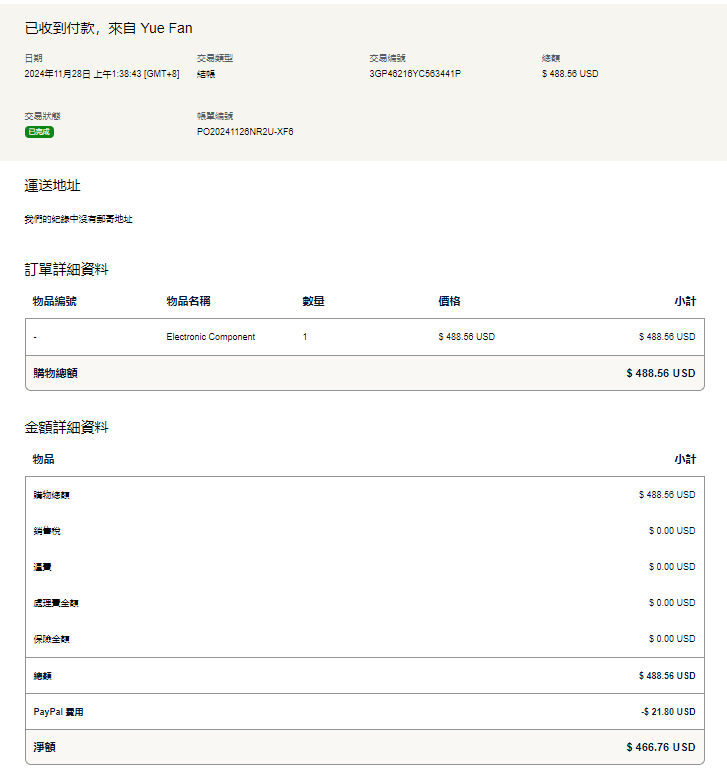The image size is (727, 776).
Task: Click the $ 488.56 USD total in header
Action: pyautogui.click(x=569, y=74)
